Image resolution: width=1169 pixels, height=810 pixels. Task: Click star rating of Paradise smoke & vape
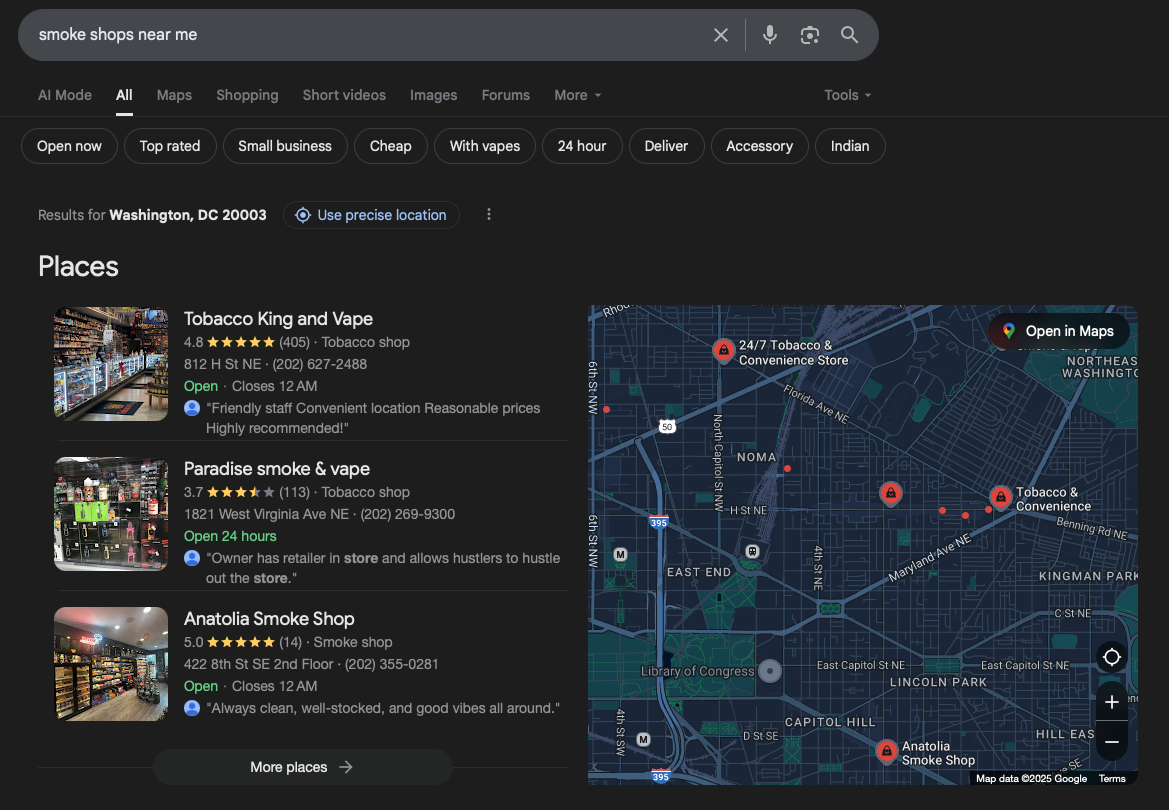click(x=241, y=492)
